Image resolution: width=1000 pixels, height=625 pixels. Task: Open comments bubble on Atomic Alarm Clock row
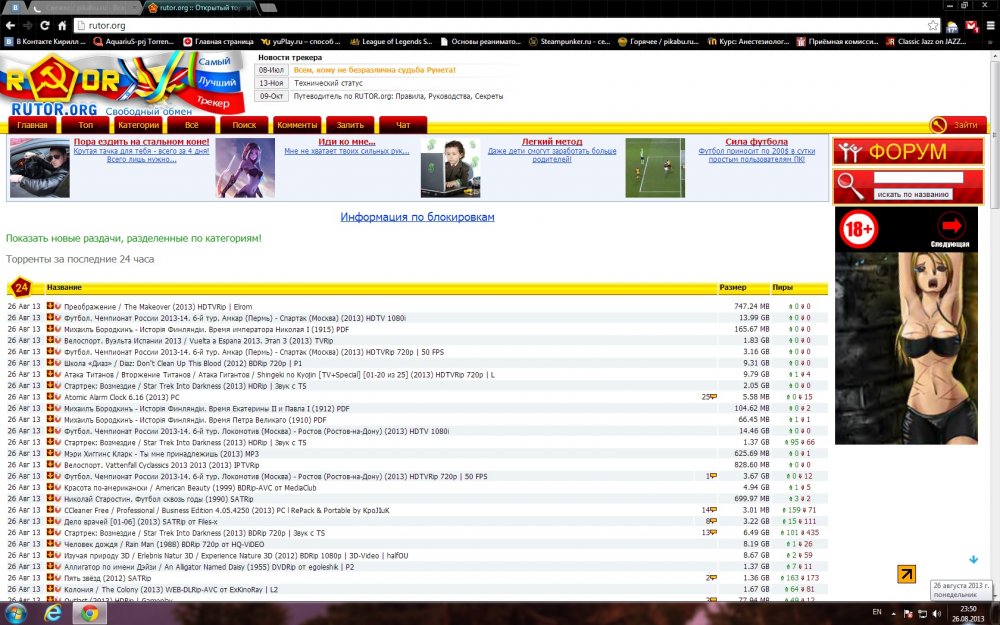coord(714,397)
